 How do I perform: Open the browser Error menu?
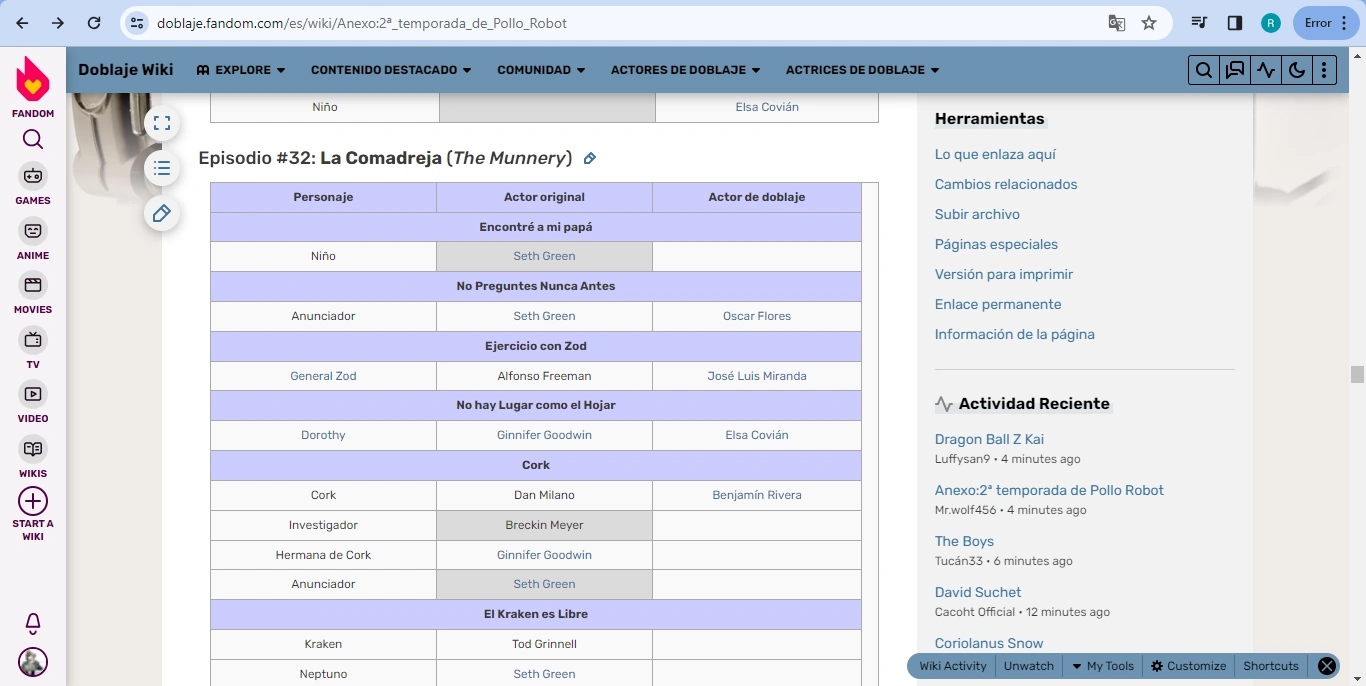click(1326, 23)
